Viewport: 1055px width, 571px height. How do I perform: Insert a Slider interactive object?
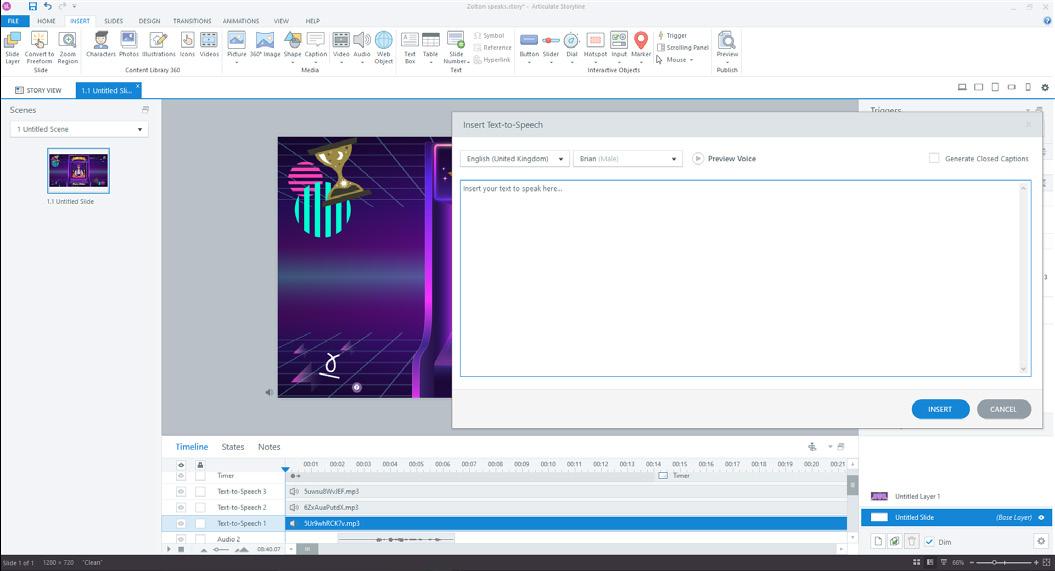coord(551,47)
